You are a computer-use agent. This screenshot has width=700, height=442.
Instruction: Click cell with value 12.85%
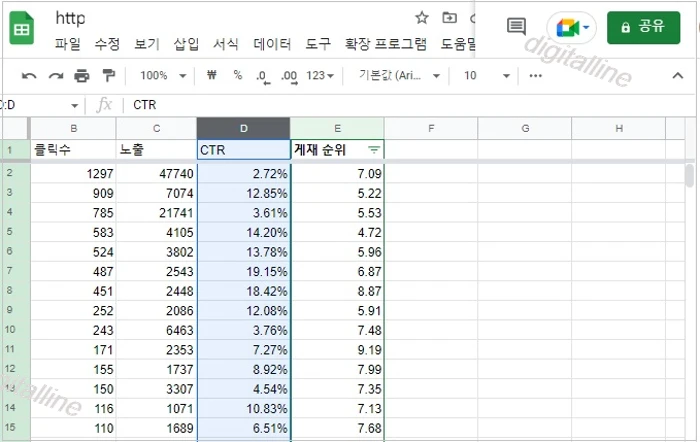click(x=243, y=193)
